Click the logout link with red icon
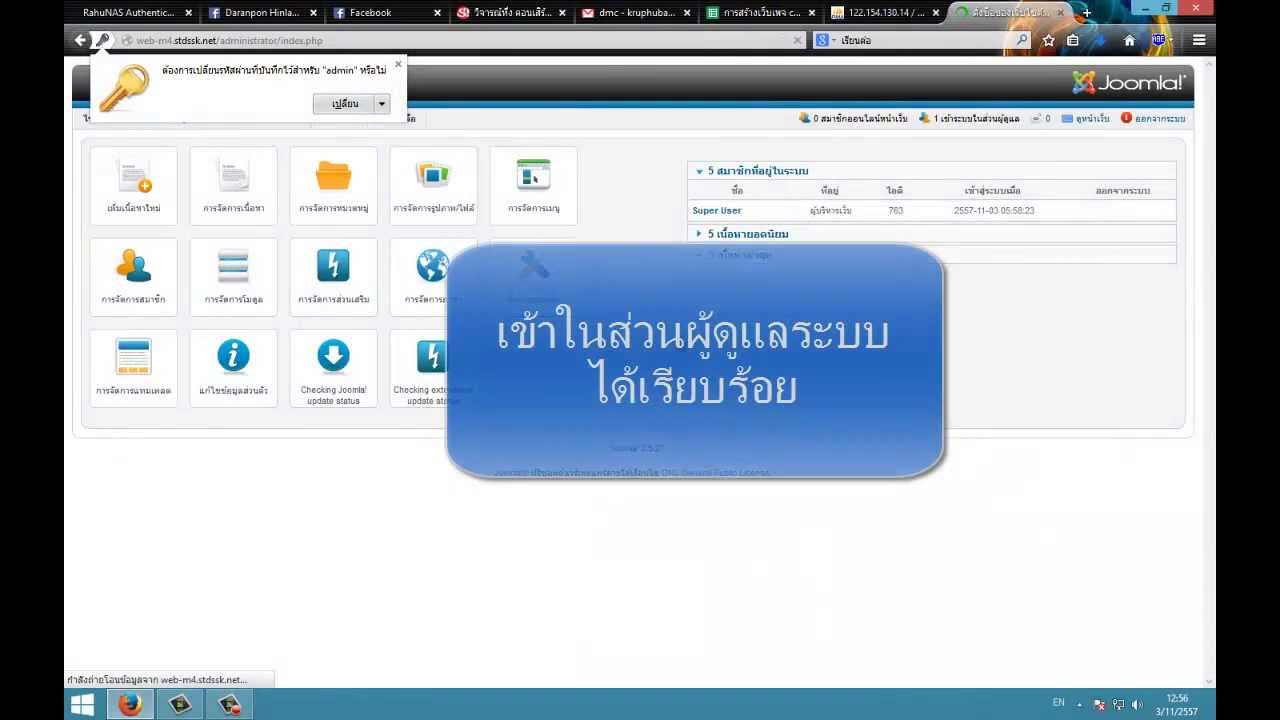The image size is (1280, 720). click(1153, 118)
